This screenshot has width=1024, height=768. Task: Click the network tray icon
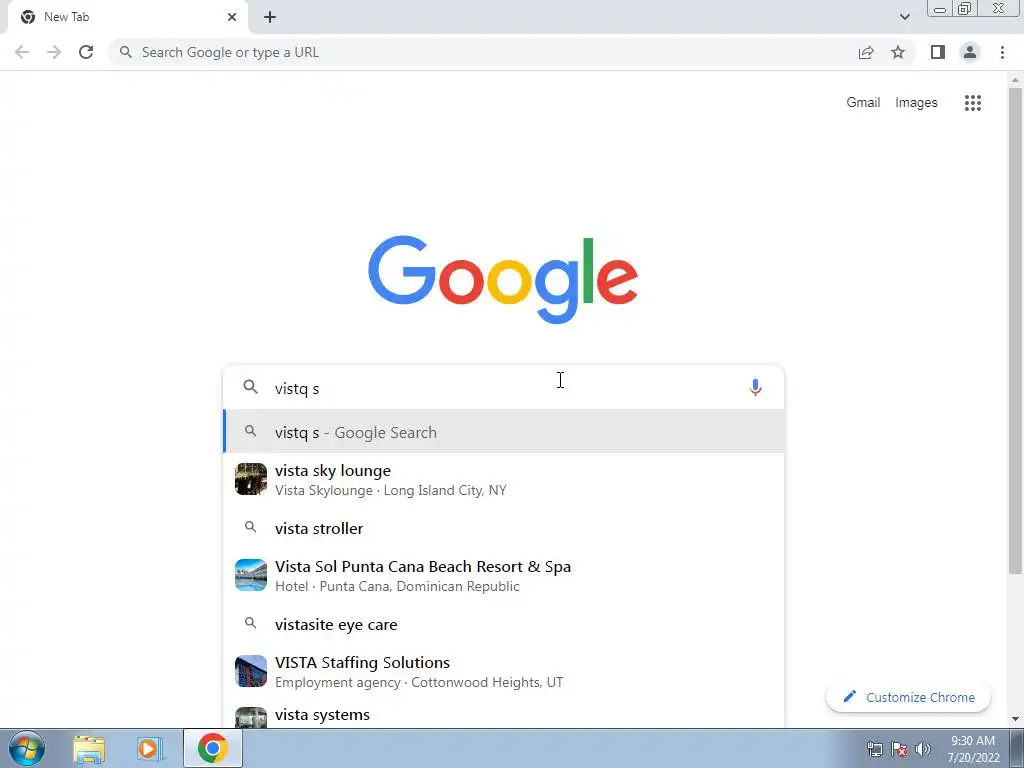pos(874,748)
